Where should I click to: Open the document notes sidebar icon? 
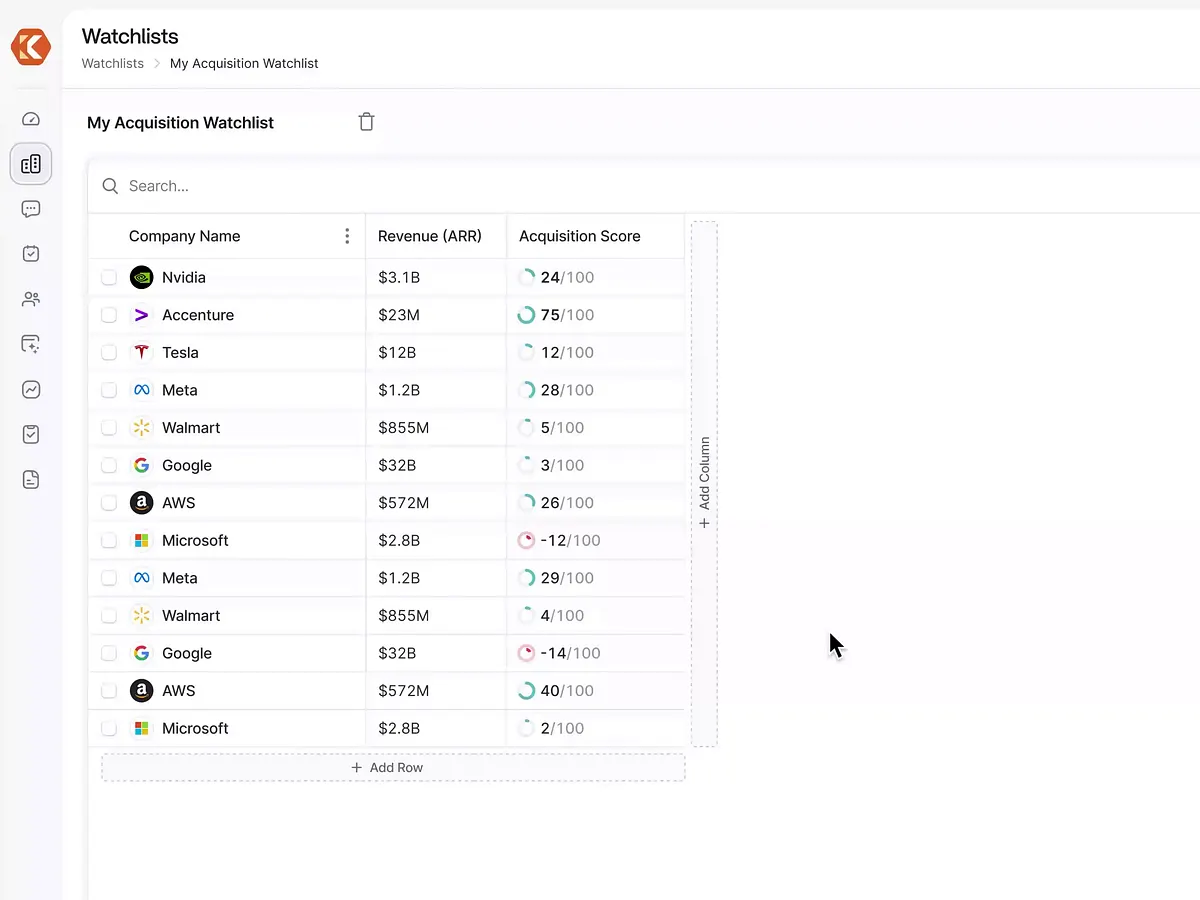(x=31, y=480)
